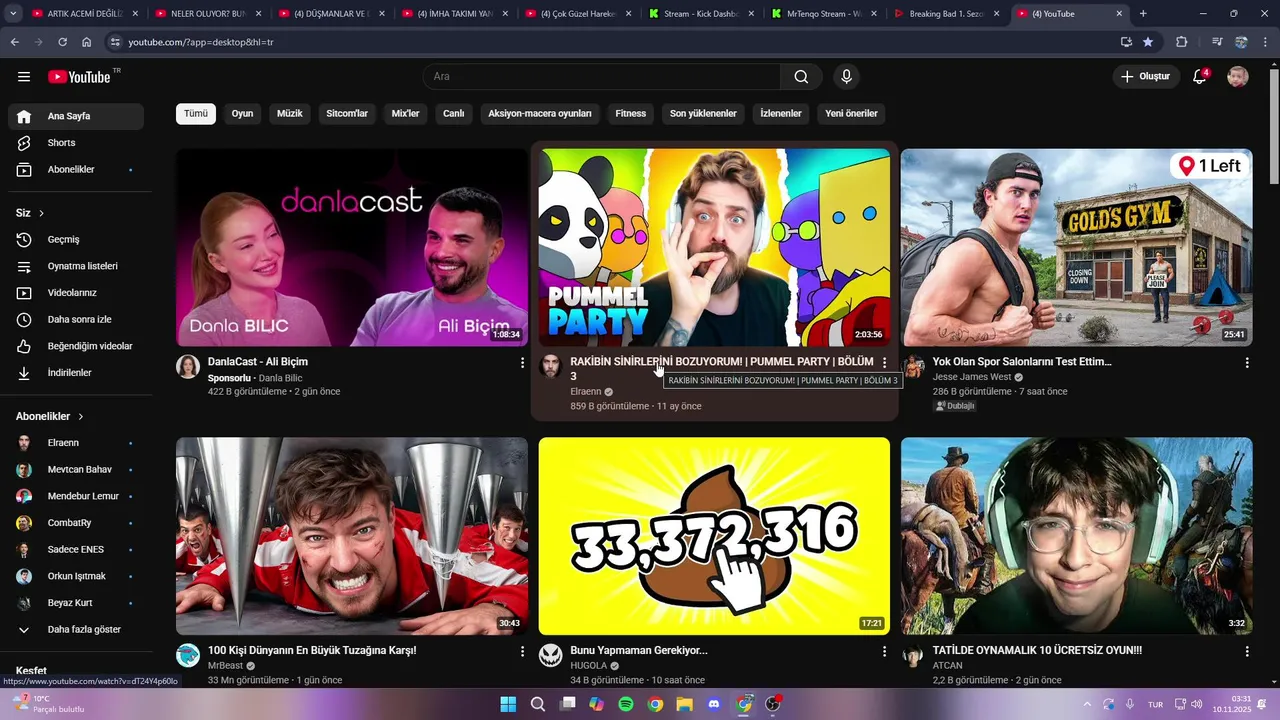Open Discord from the taskbar
1280x720 pixels.
(714, 704)
